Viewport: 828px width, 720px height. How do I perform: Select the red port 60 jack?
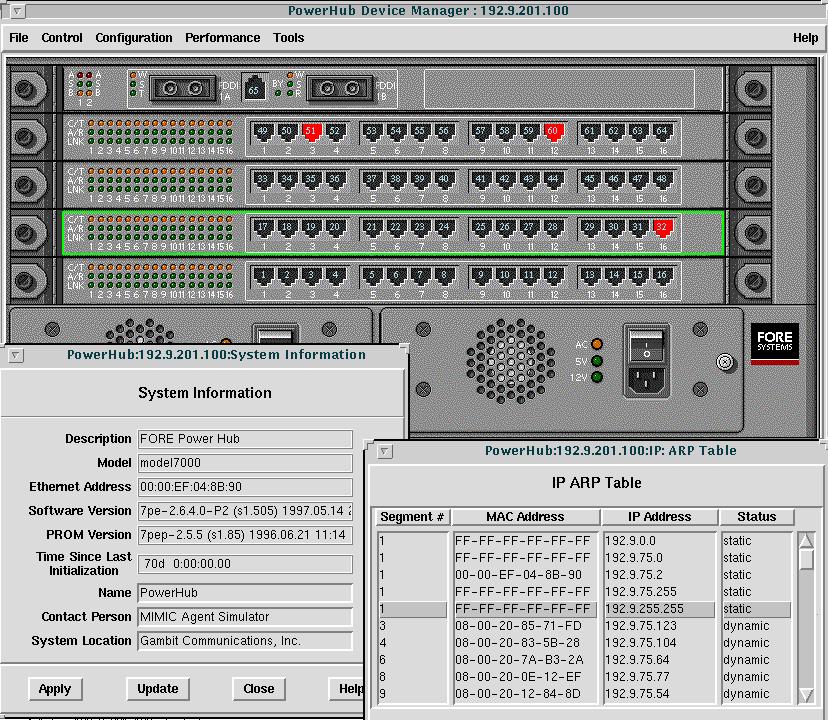(x=553, y=132)
